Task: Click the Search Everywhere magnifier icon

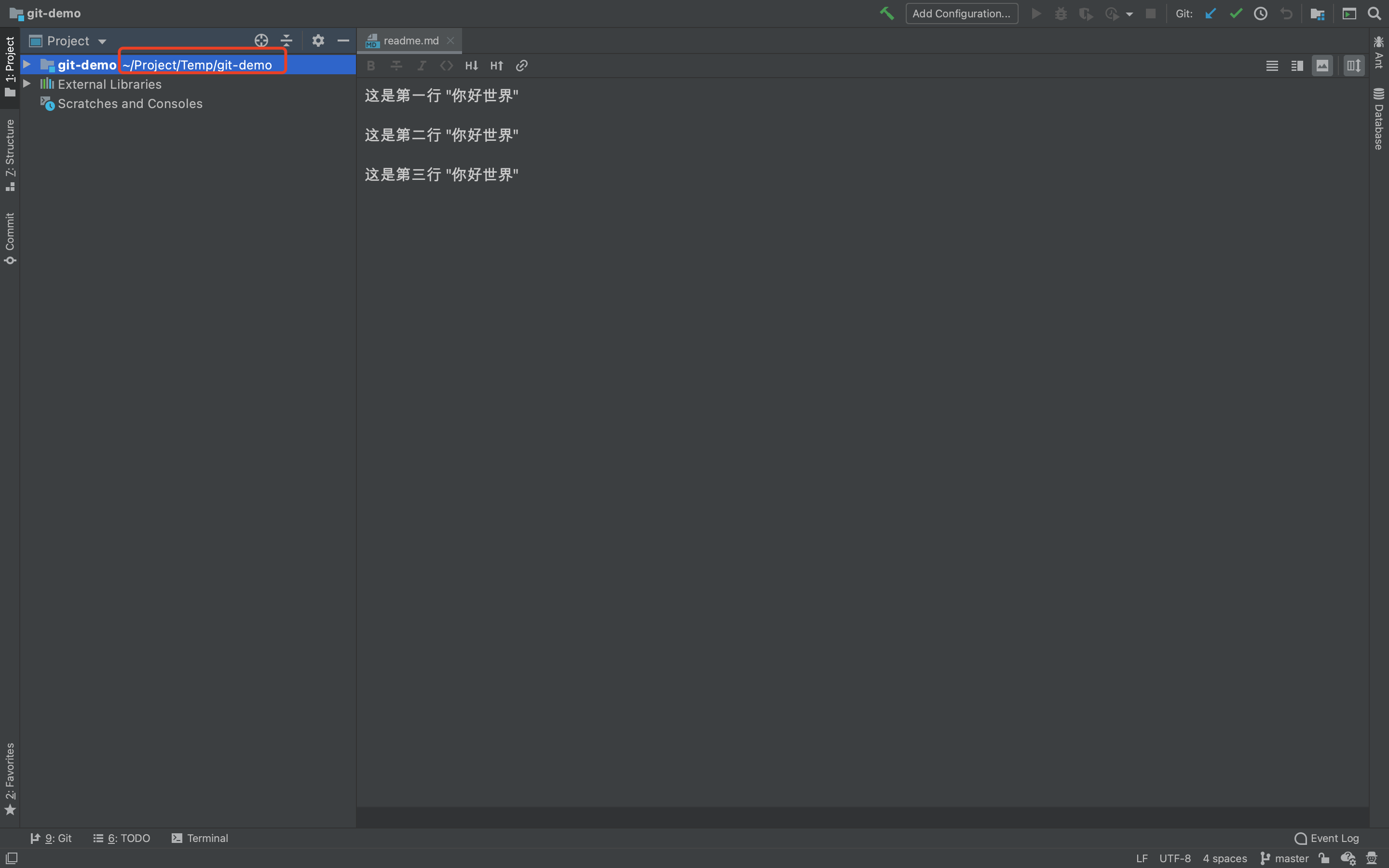Action: (x=1374, y=14)
